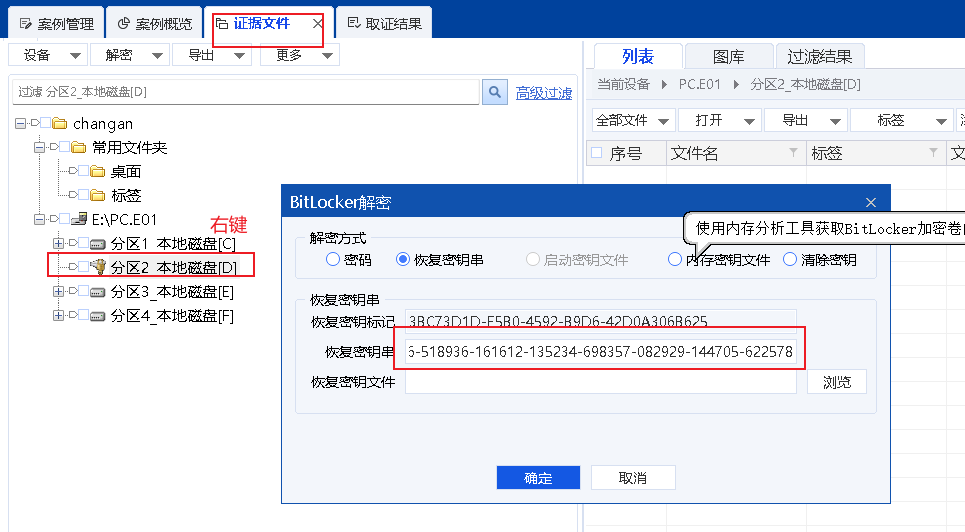This screenshot has height=532, width=965.
Task: Click the 取消 button in BitLocker dialog
Action: 633,478
